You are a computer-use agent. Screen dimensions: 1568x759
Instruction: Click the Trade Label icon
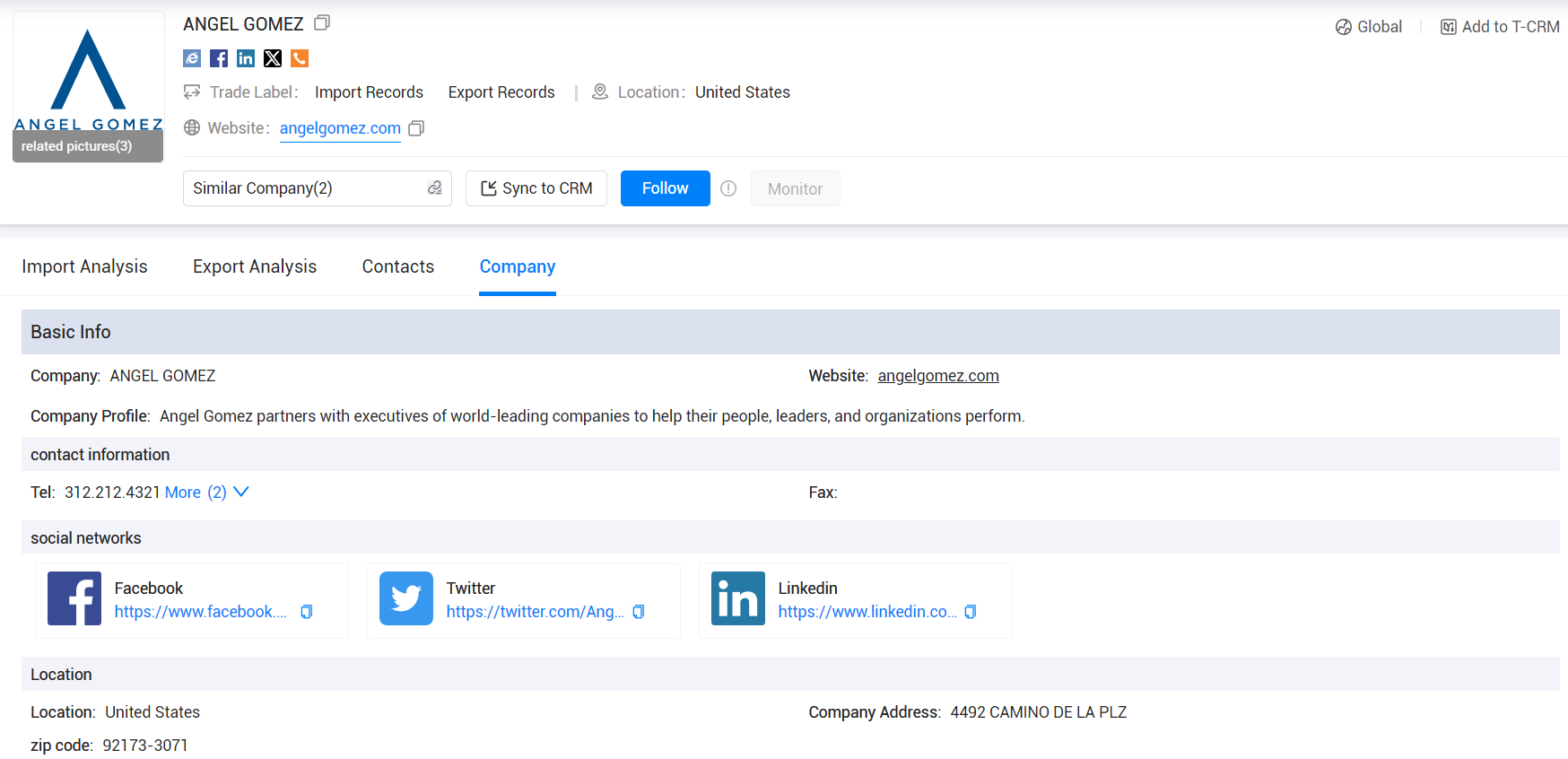point(192,92)
